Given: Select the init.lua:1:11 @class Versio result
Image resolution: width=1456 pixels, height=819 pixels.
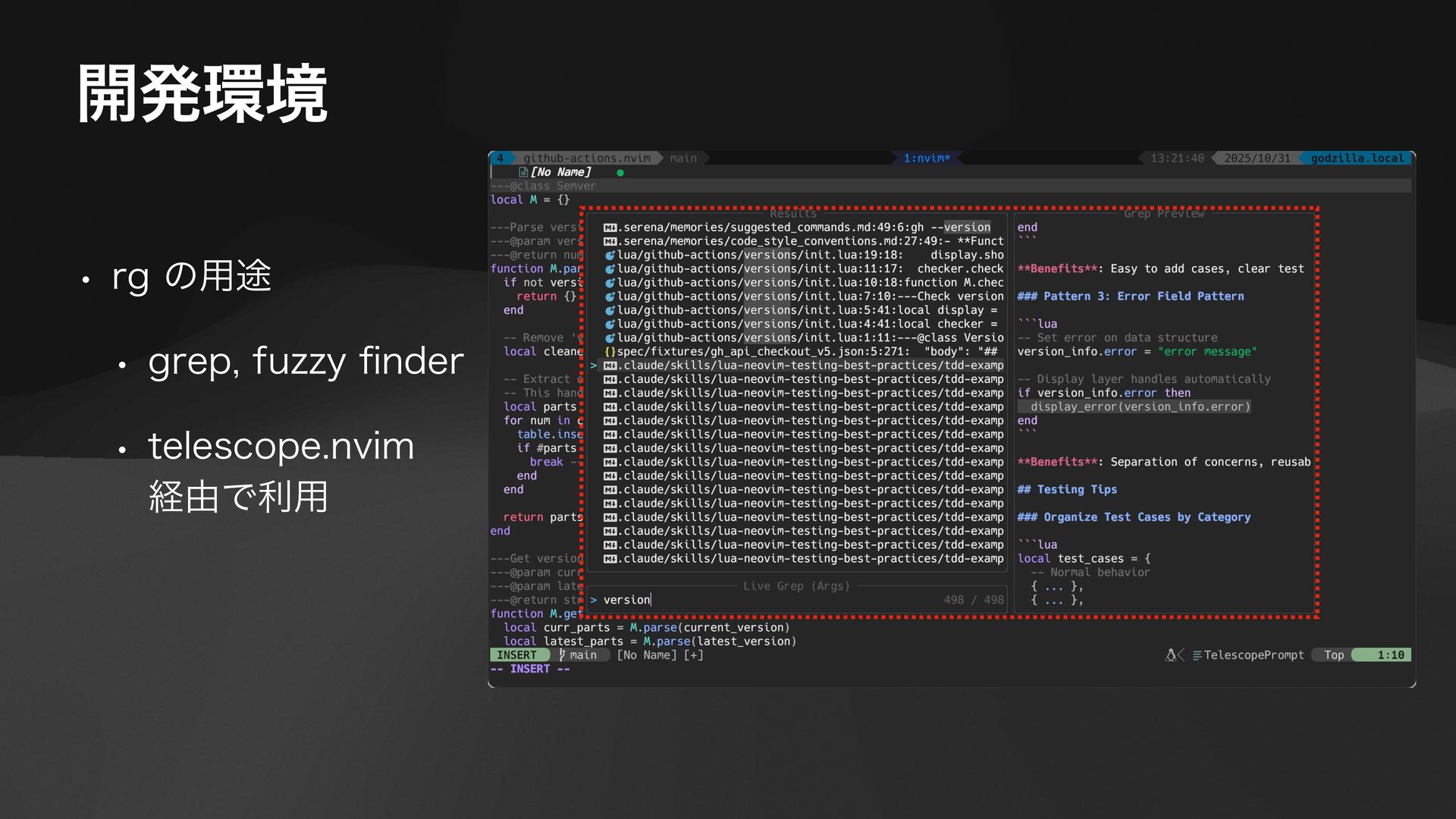Looking at the screenshot, I should pos(809,338).
